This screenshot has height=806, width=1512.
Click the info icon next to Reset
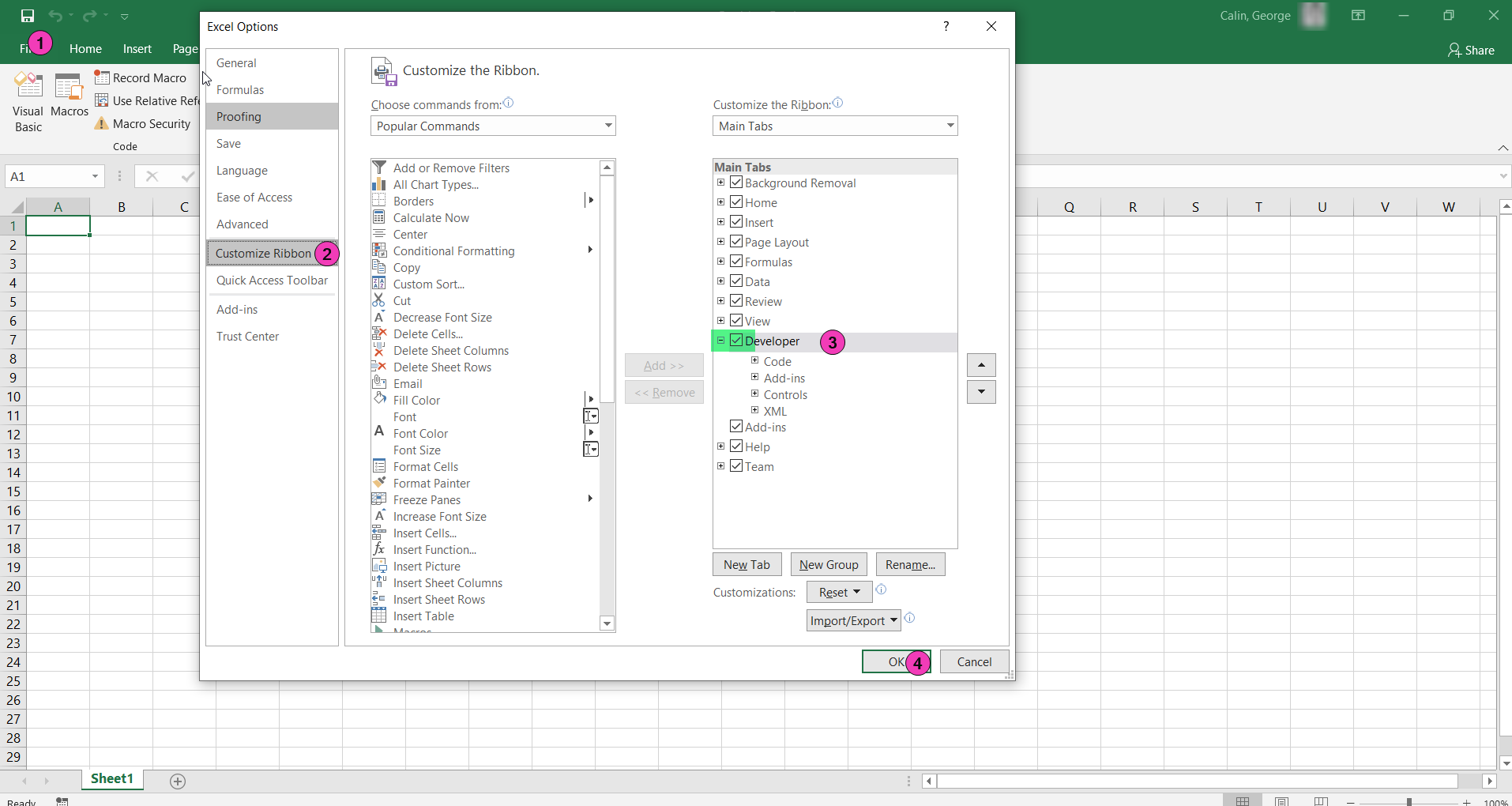[882, 589]
